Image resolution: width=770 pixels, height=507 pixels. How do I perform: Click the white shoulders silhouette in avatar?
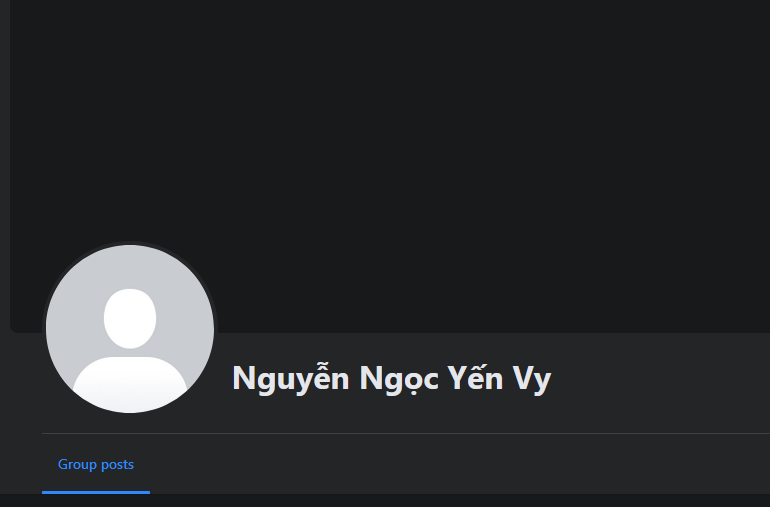click(x=130, y=385)
